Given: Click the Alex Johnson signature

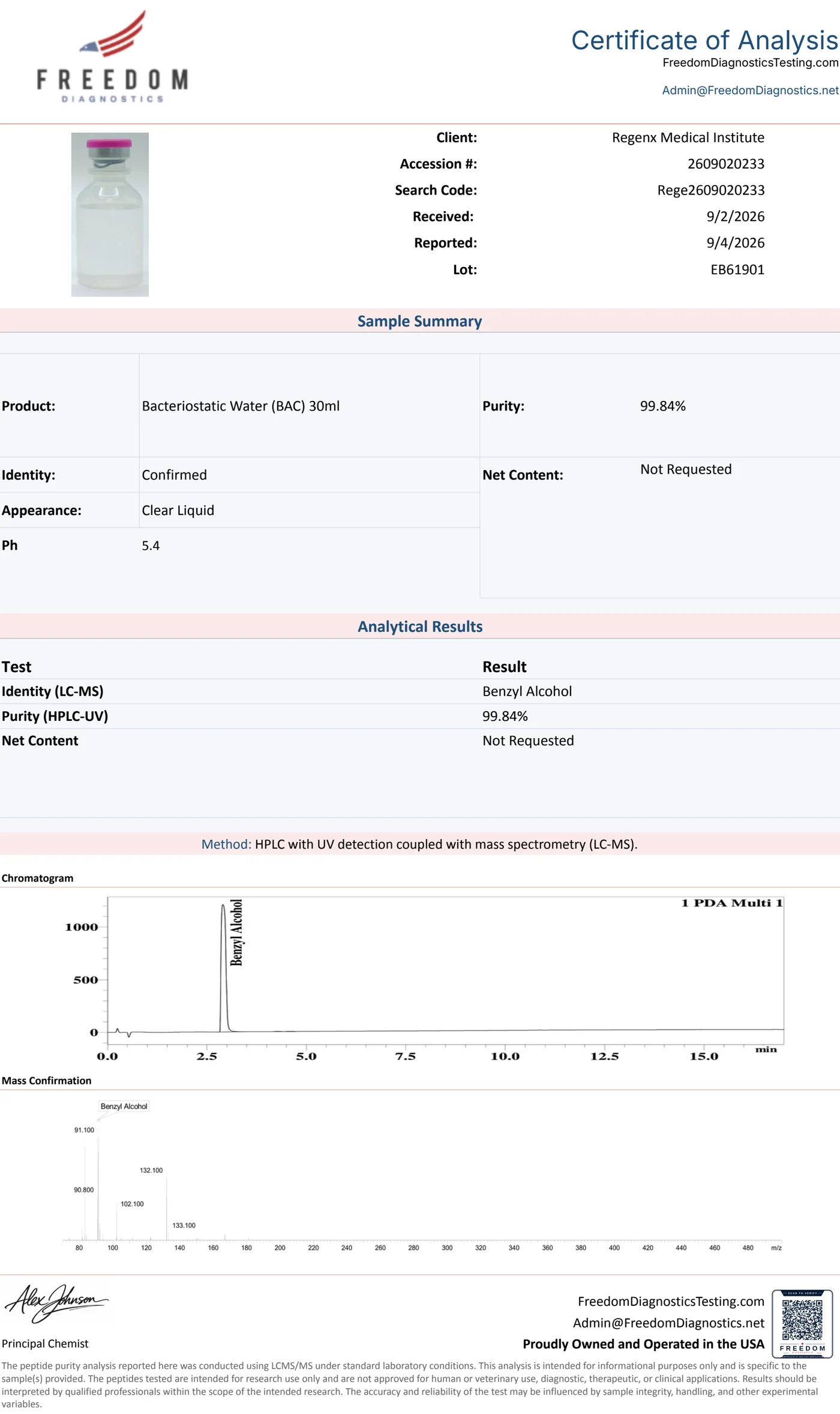Looking at the screenshot, I should pos(56,1304).
